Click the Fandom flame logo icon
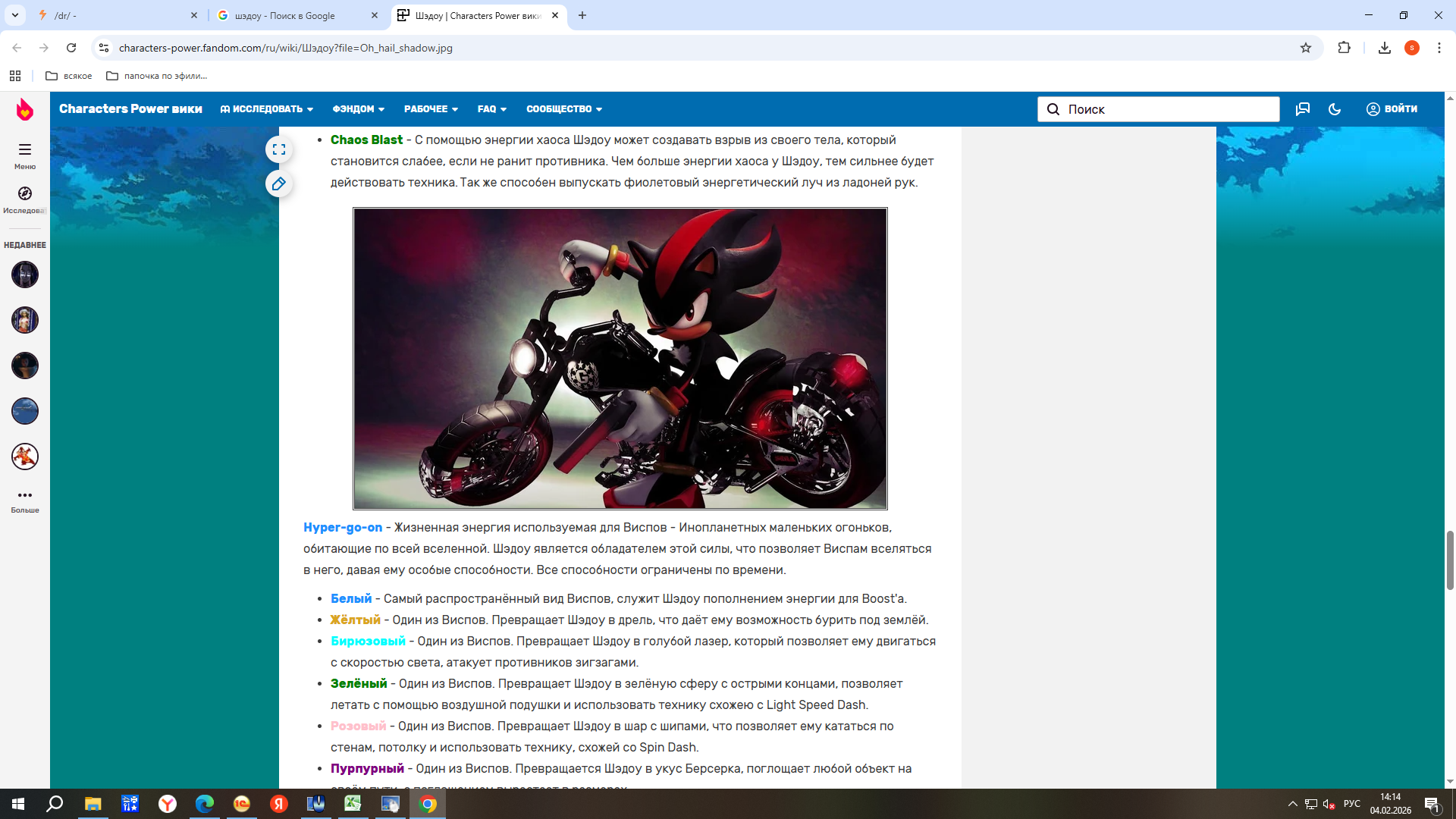 tap(25, 109)
